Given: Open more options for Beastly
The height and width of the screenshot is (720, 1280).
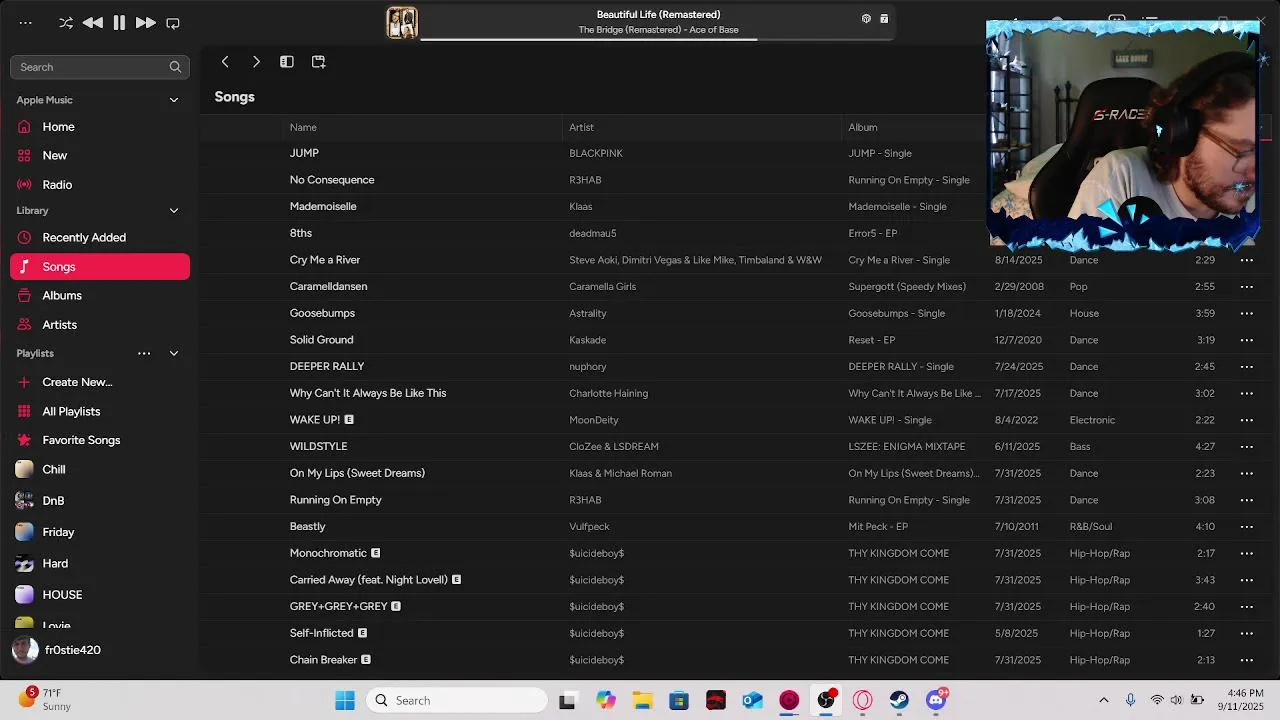Looking at the screenshot, I should pyautogui.click(x=1247, y=527).
